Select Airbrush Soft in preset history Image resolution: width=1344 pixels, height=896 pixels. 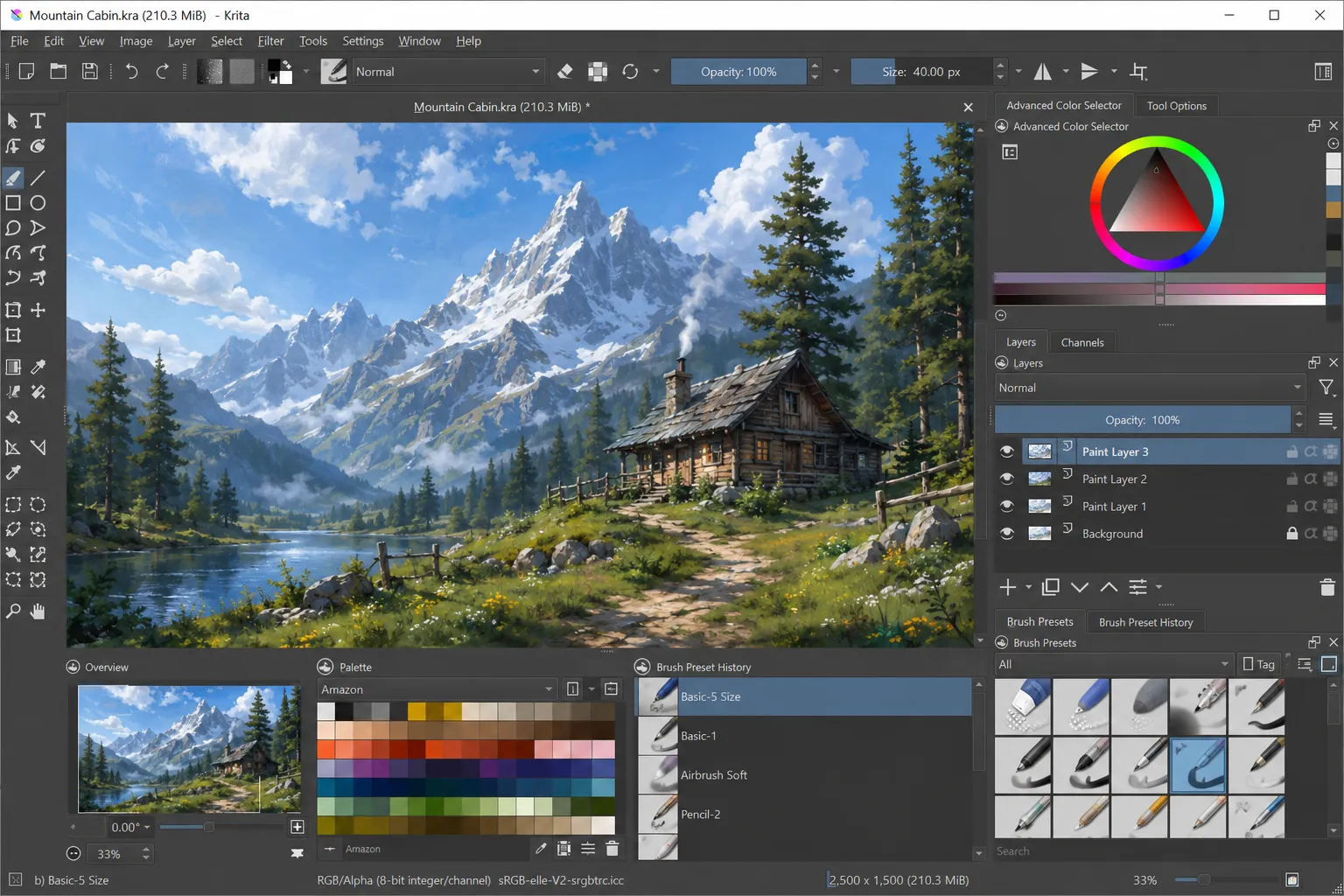(803, 775)
